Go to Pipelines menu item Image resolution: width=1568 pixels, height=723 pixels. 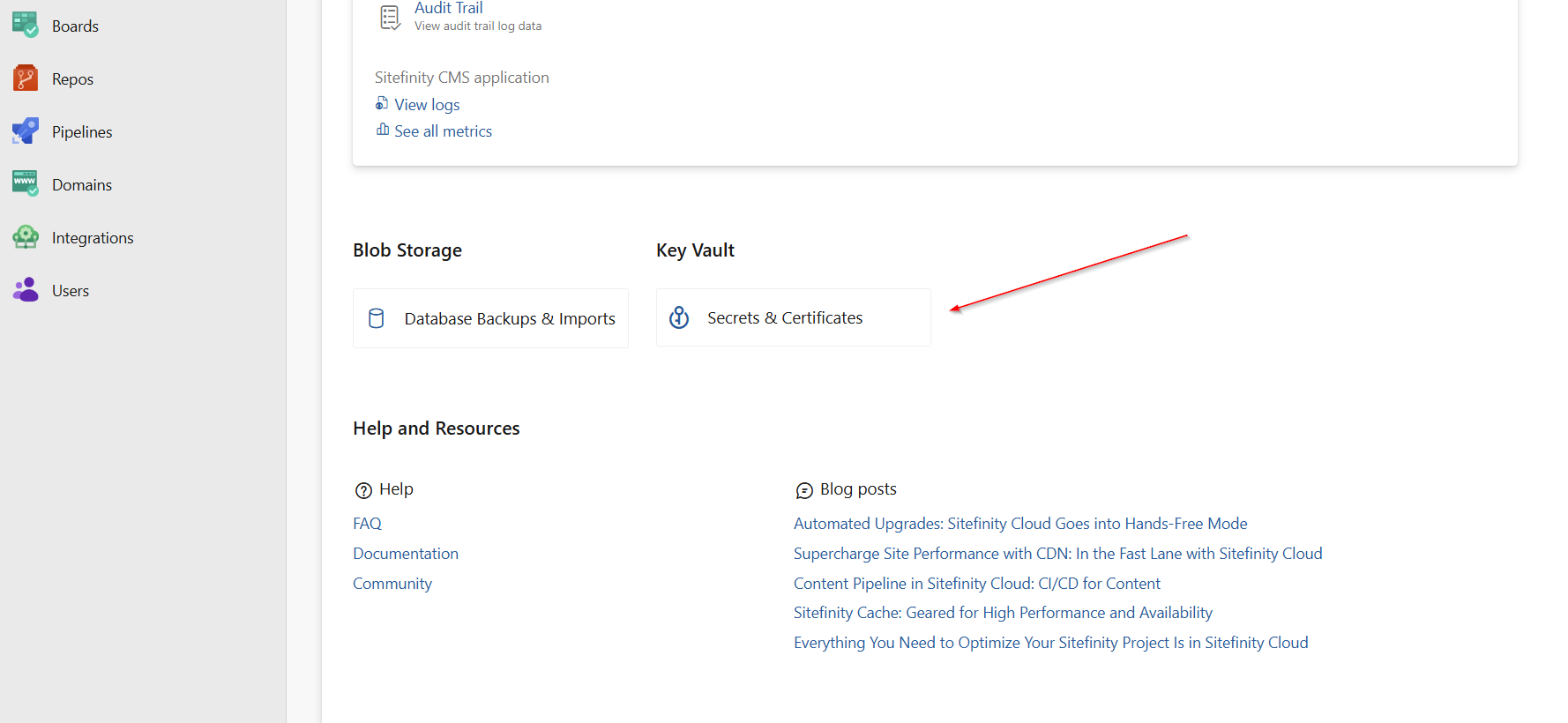point(82,131)
